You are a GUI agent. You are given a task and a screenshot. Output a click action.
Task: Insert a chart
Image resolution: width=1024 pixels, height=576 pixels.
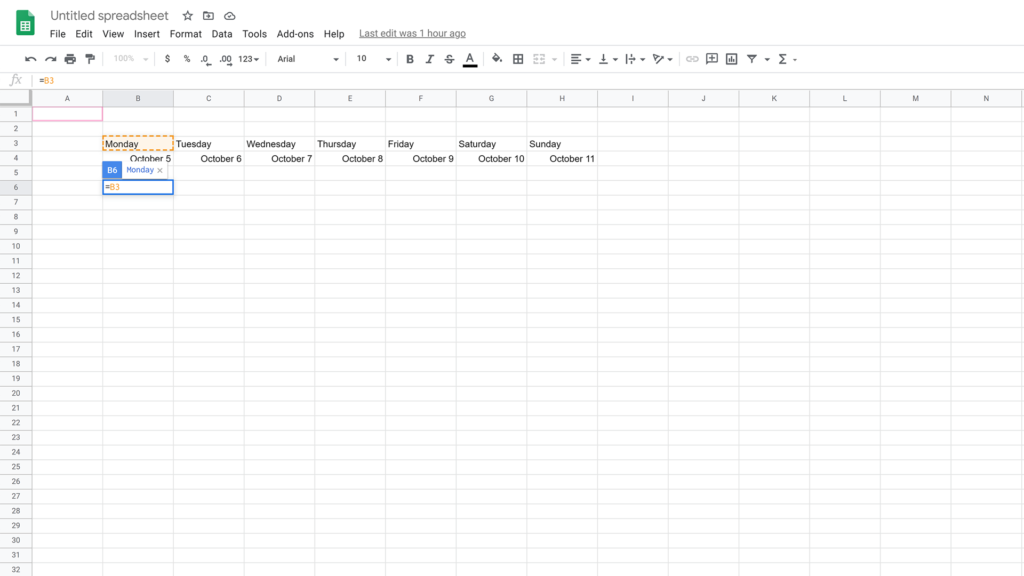click(x=732, y=59)
